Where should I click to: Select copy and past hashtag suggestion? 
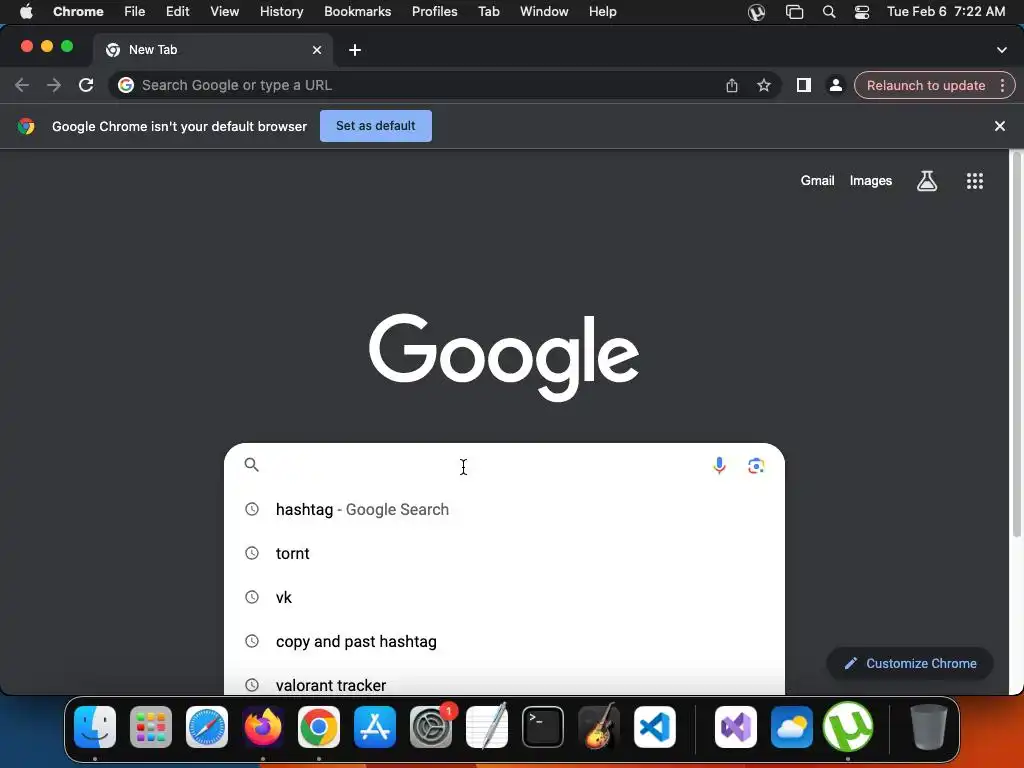[504, 641]
